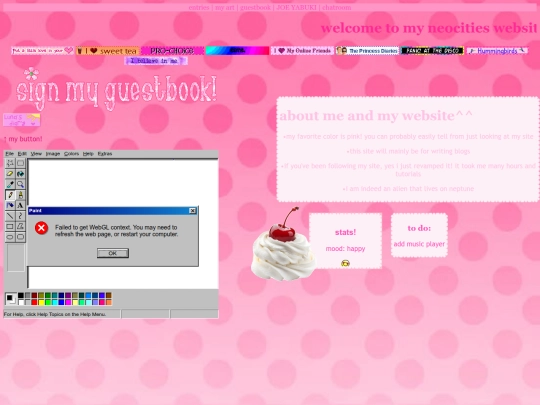Choose the Rounded Rectangle tool
540x405 pixels.
pos(20,237)
